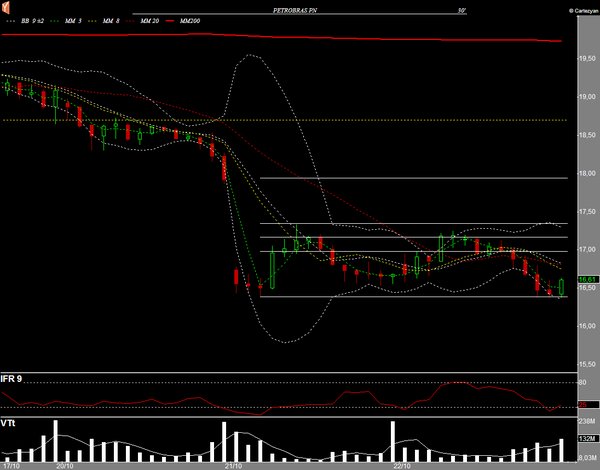Viewport: 600px width, 470px height.
Task: Click the green 16,61 current price tag
Action: (585, 281)
